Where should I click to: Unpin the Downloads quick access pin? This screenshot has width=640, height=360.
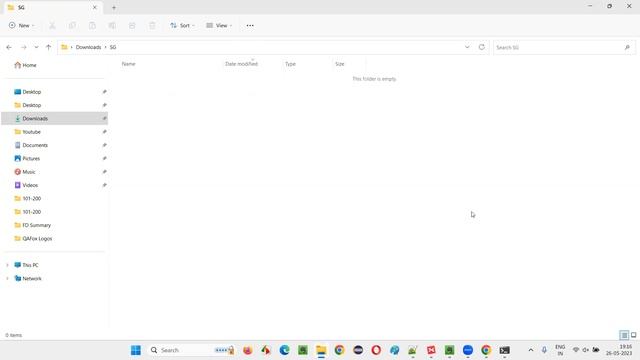[x=104, y=118]
